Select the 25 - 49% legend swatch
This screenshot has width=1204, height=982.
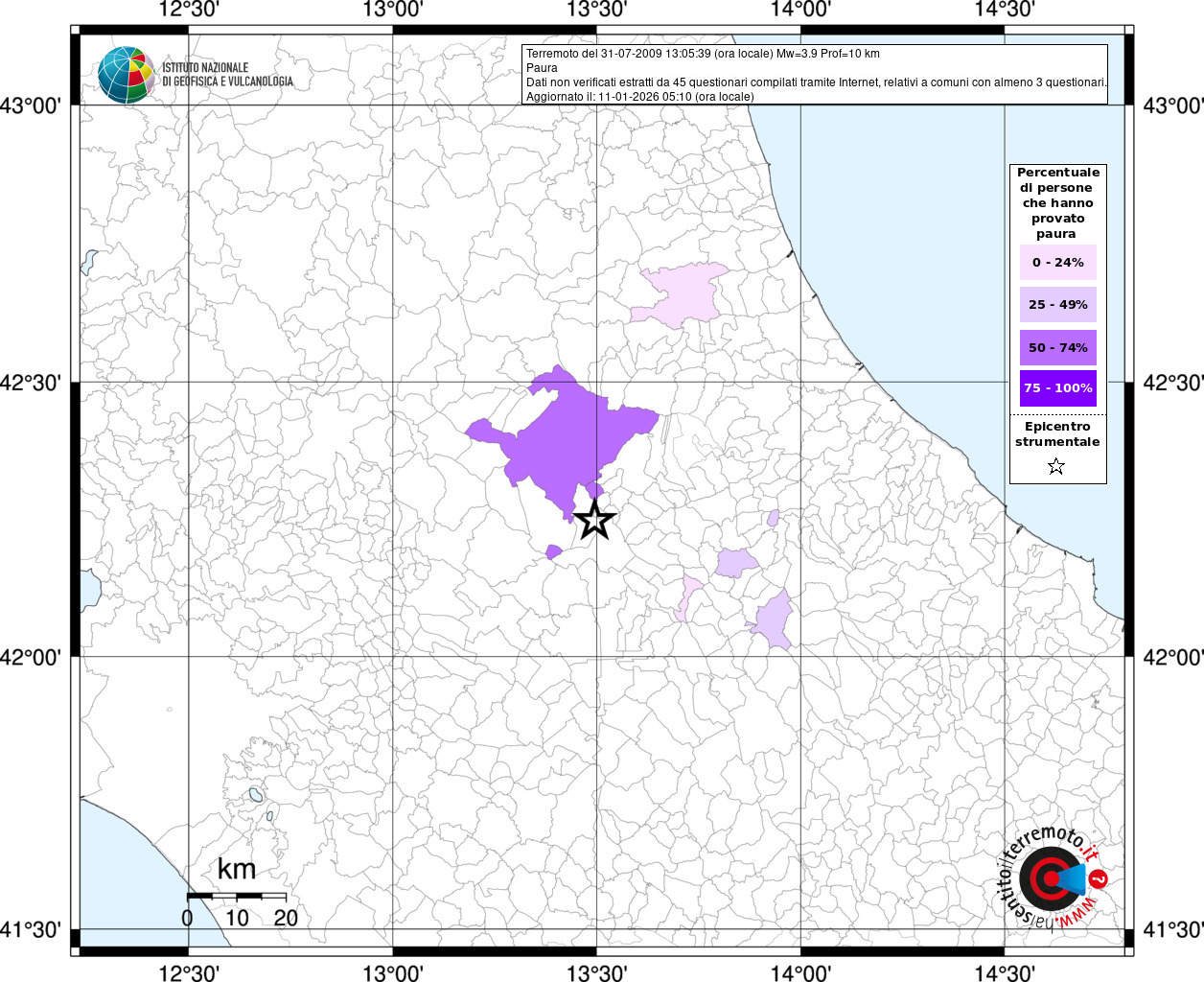(x=1058, y=304)
